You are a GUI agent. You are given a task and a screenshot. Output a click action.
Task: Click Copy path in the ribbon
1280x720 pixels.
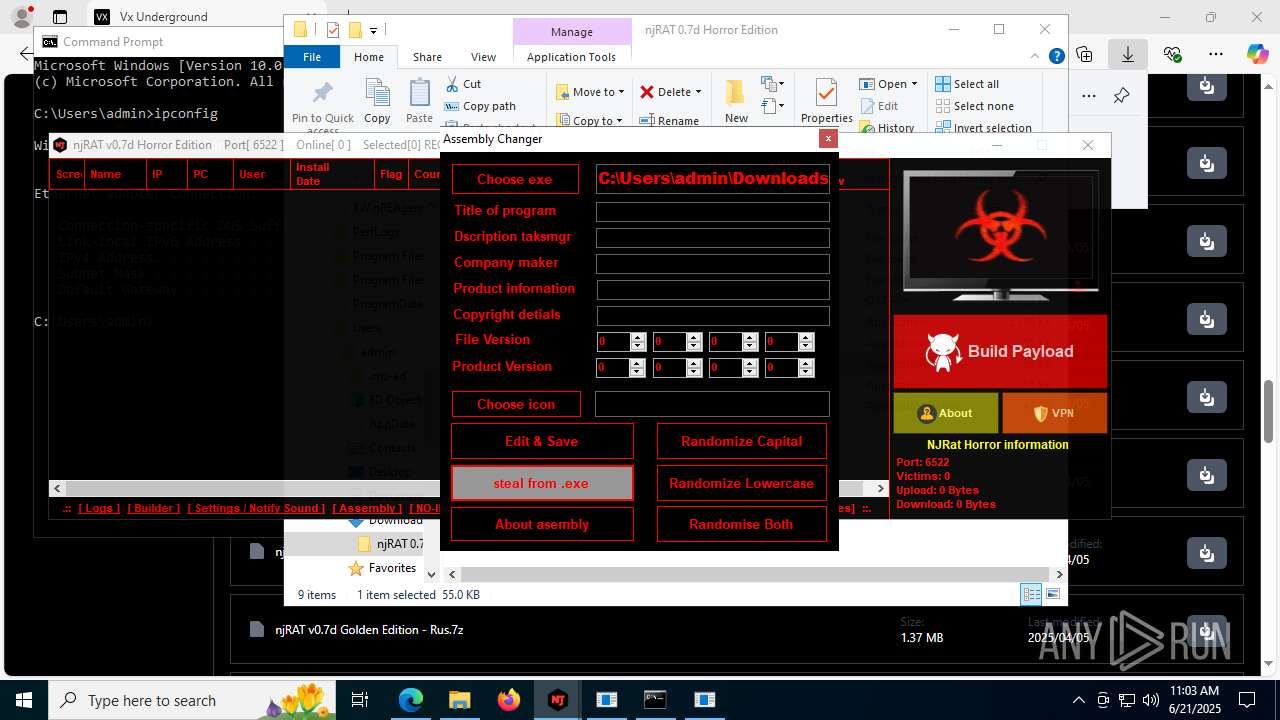pos(479,106)
